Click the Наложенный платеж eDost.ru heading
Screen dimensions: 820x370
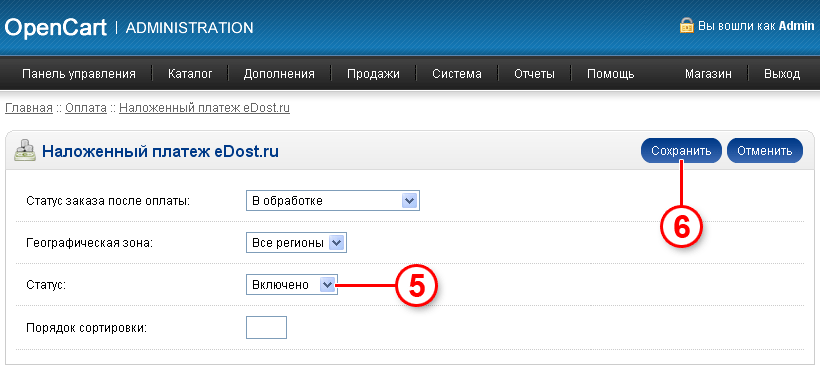coord(160,152)
